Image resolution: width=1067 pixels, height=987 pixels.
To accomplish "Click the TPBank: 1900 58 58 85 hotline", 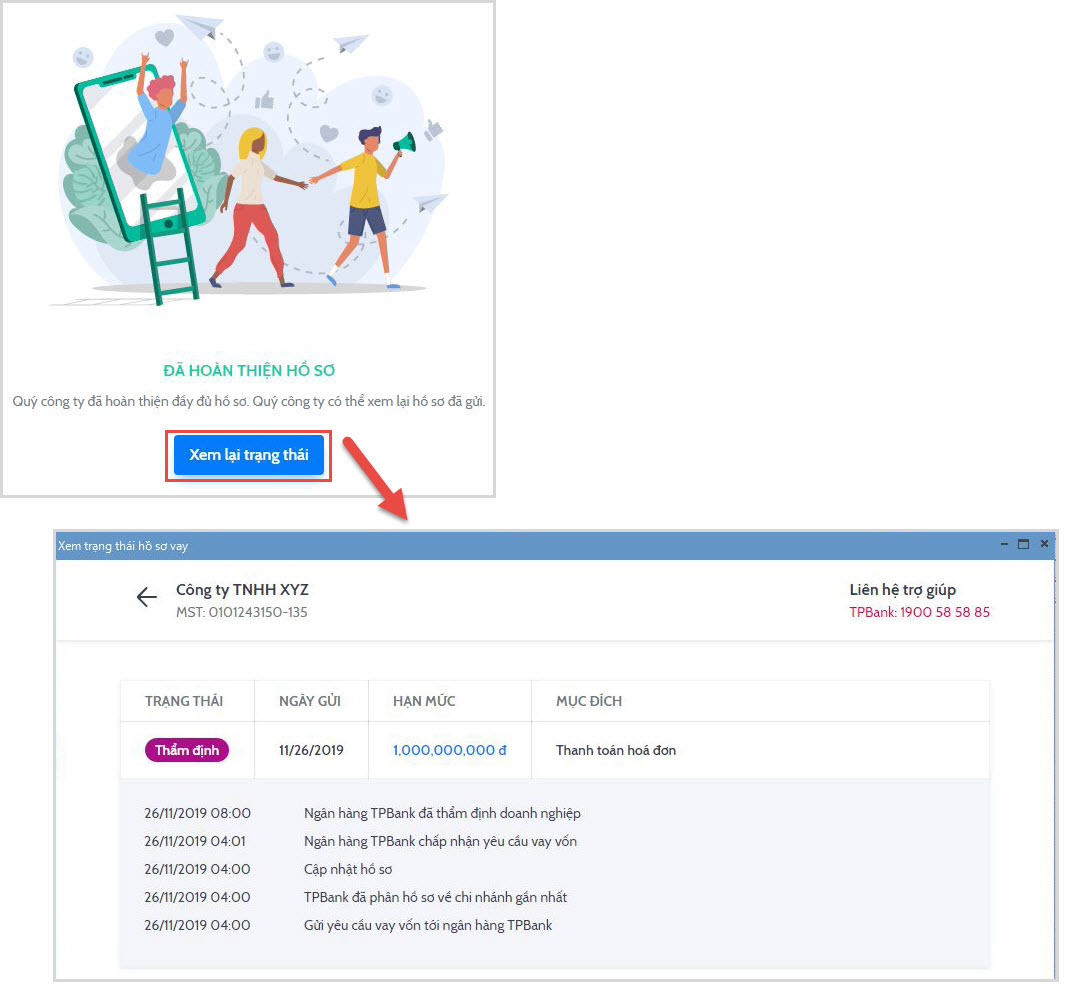I will tap(919, 612).
